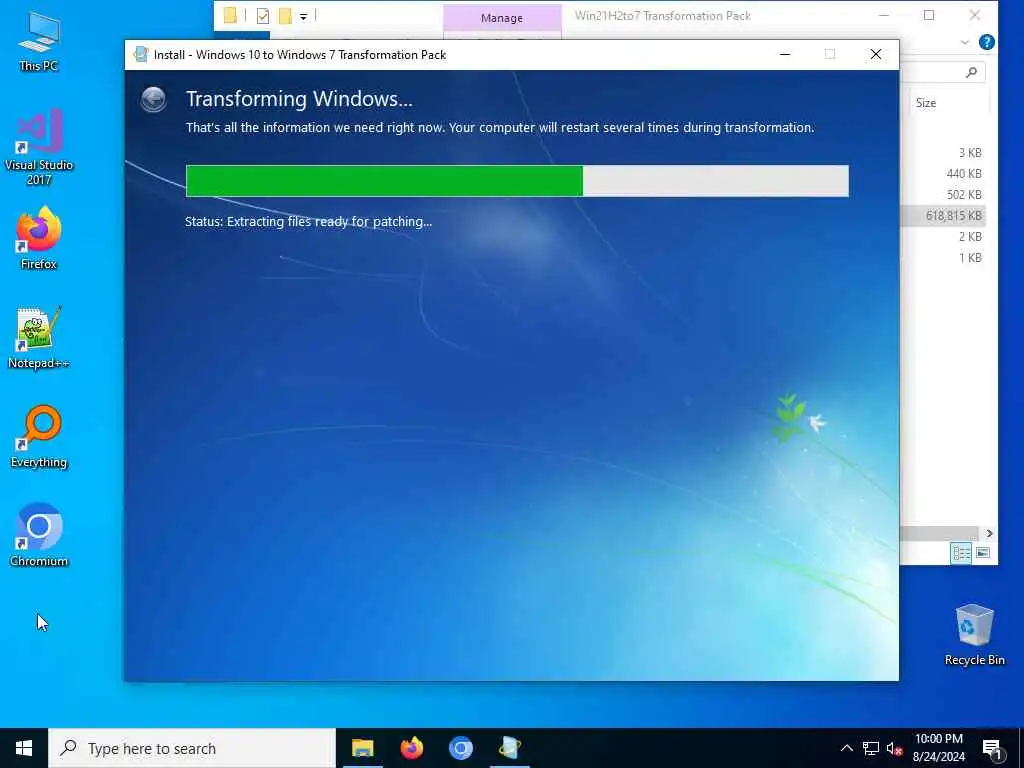Minimize the Transformation Pack installer window

(785, 54)
